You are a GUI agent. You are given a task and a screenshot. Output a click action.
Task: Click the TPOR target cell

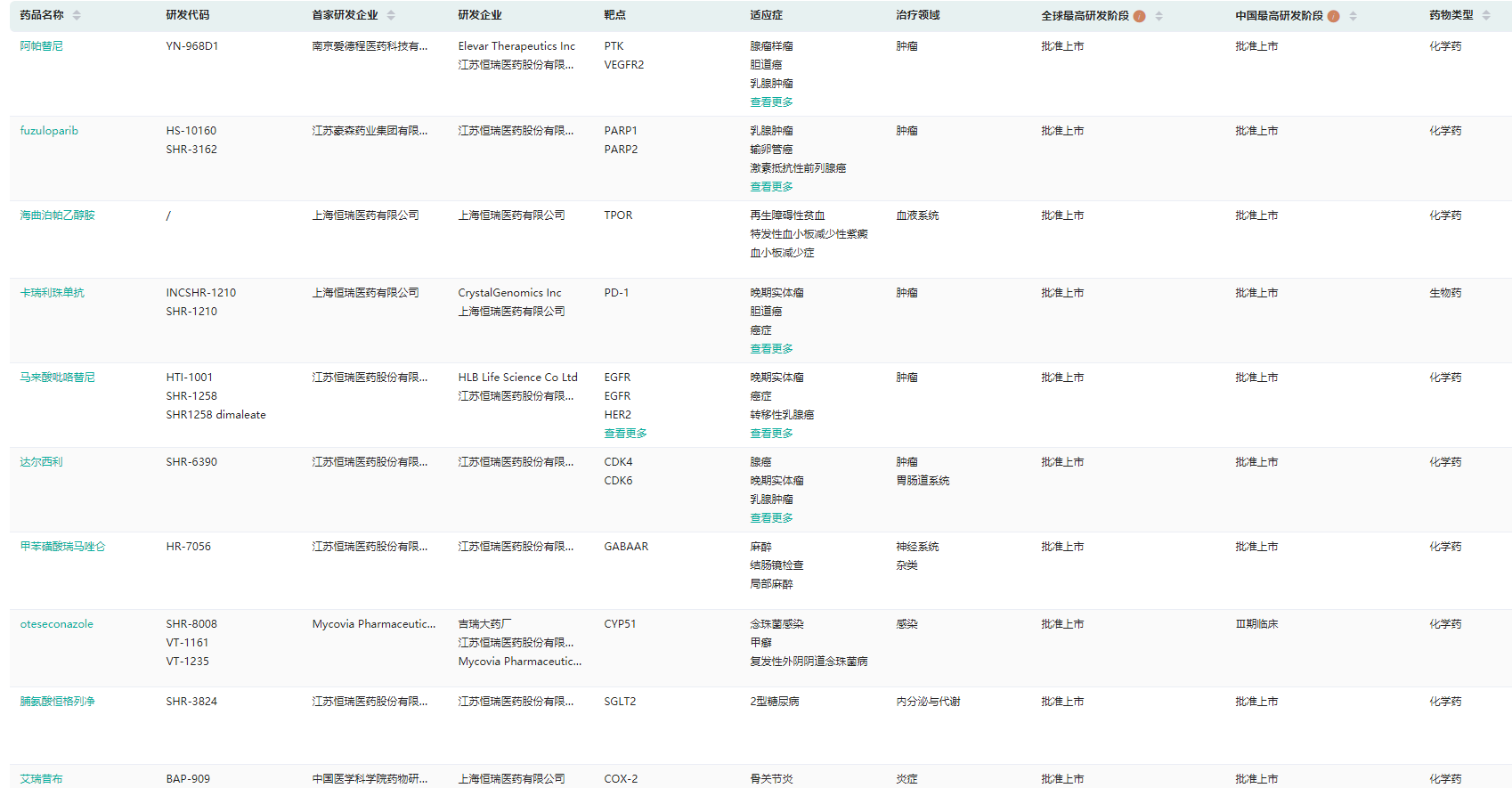pyautogui.click(x=618, y=215)
